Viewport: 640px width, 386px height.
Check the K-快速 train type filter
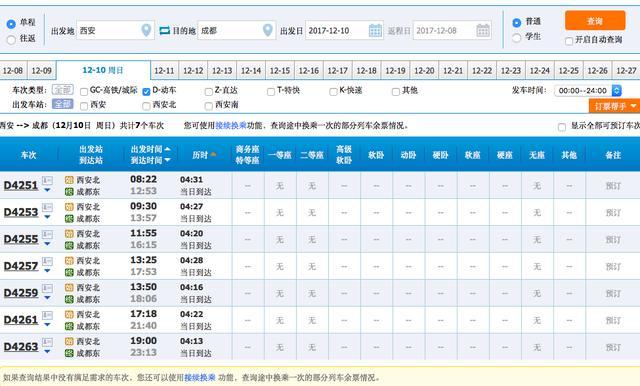click(x=333, y=91)
